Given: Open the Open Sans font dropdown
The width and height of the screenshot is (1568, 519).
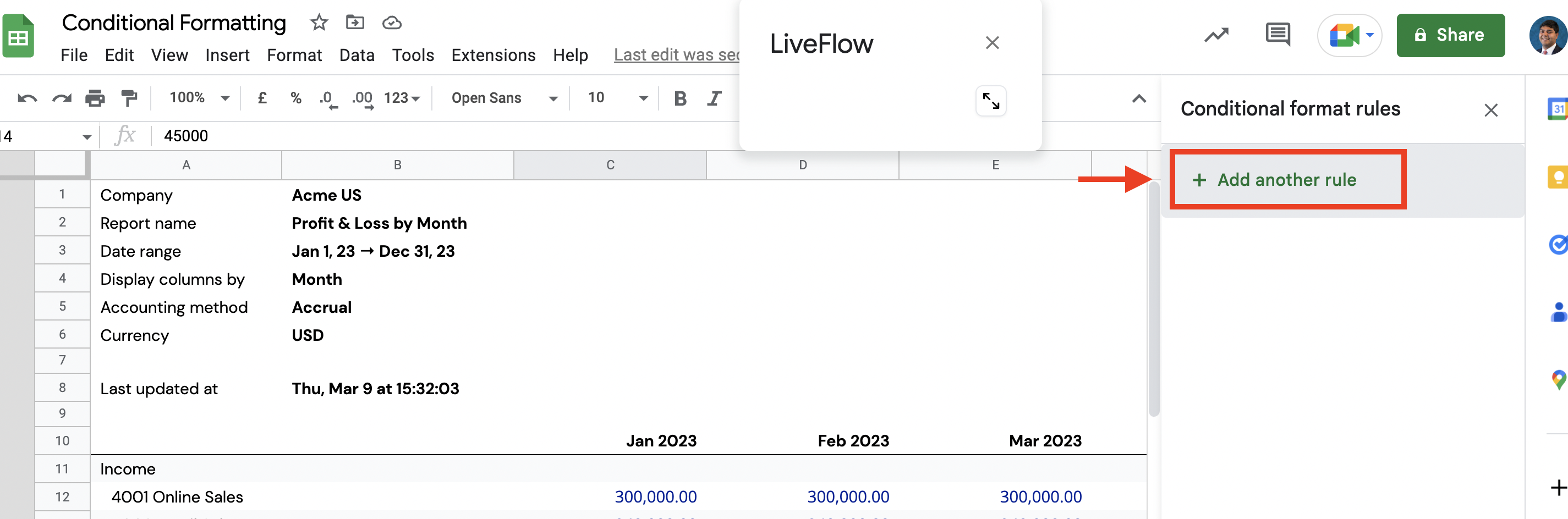Looking at the screenshot, I should pyautogui.click(x=503, y=98).
